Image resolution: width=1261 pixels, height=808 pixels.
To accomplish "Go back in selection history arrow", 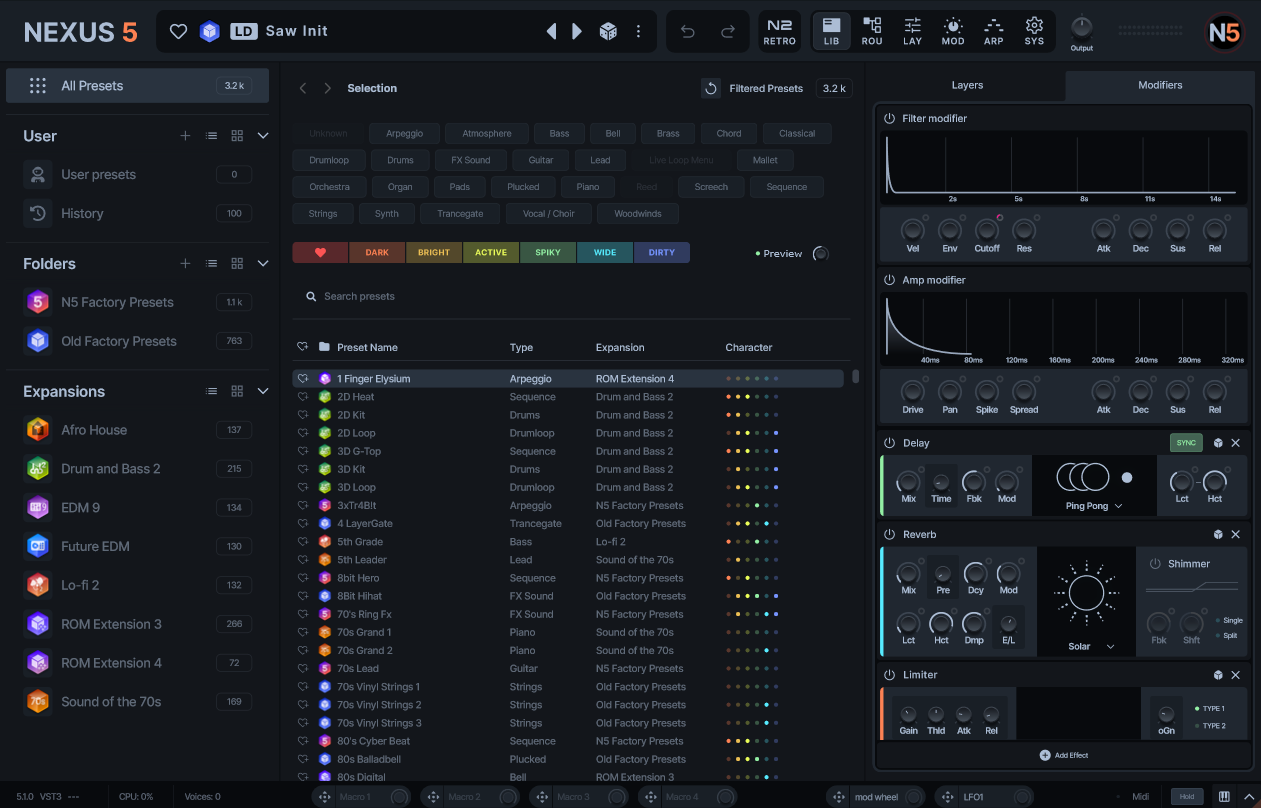I will (x=303, y=88).
